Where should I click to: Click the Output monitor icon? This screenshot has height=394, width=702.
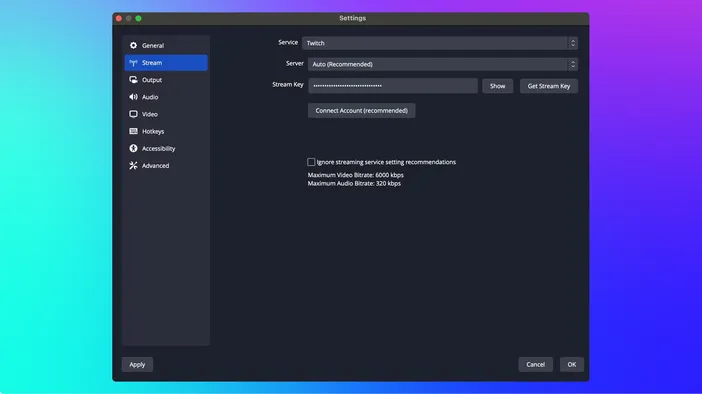pyautogui.click(x=133, y=80)
